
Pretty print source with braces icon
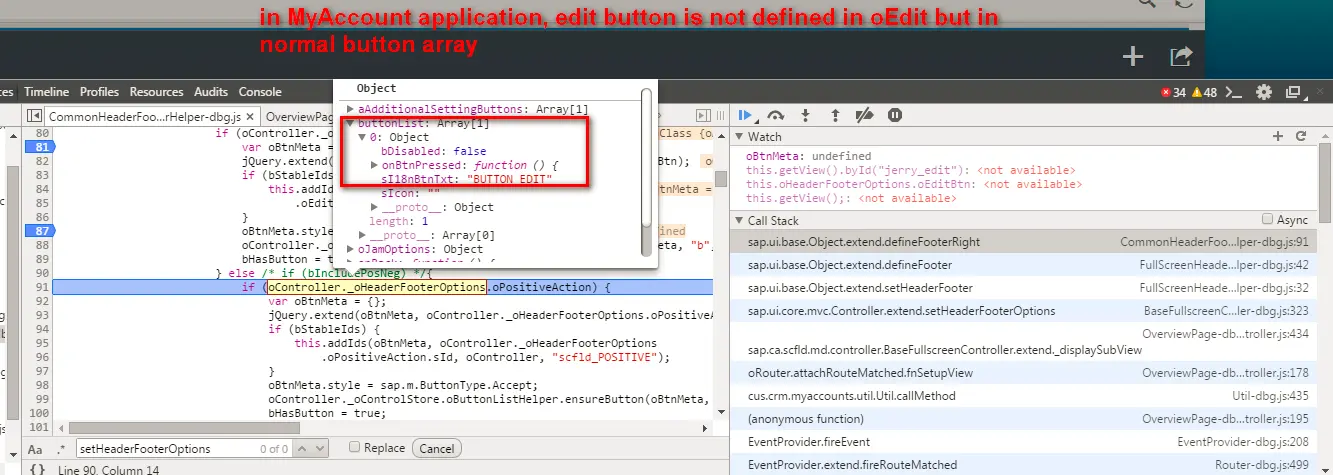[37, 469]
